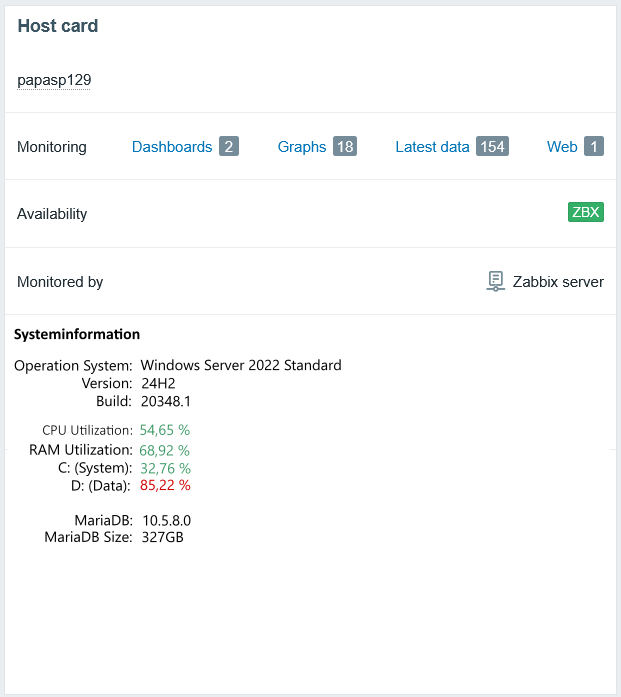Click the Latest data badge 154

(x=492, y=147)
